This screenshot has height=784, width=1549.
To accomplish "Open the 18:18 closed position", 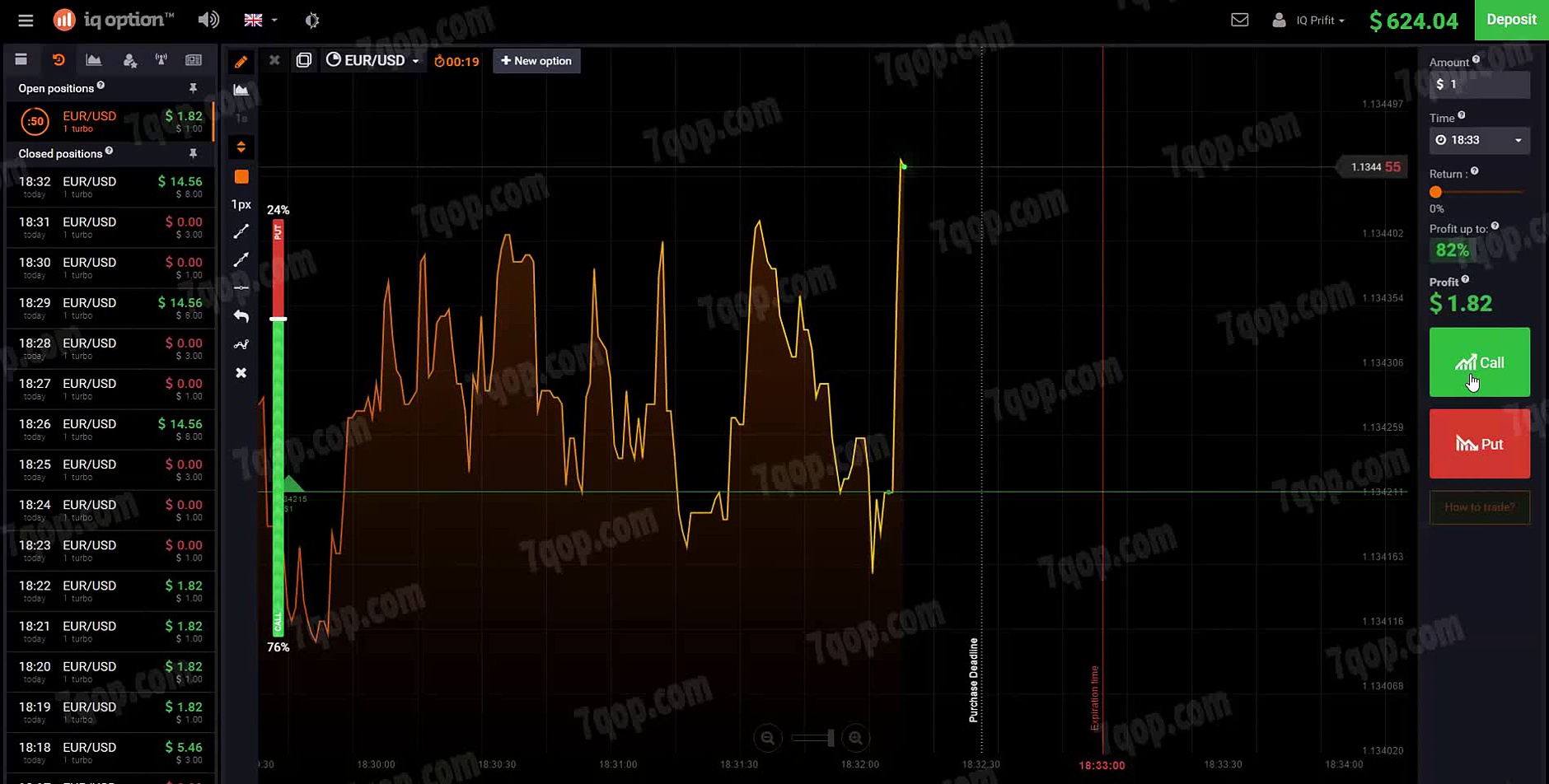I will pyautogui.click(x=110, y=752).
